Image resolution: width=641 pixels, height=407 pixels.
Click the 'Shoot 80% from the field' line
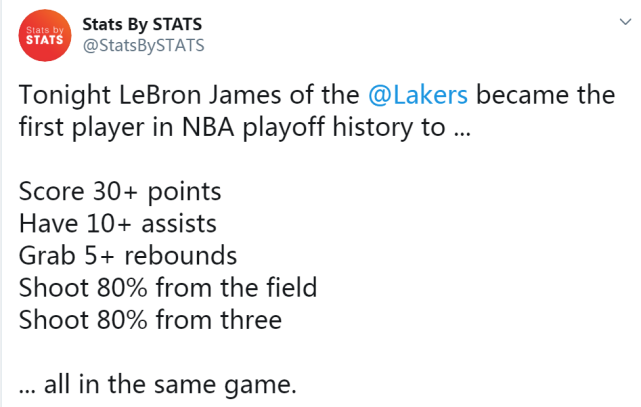tap(168, 288)
